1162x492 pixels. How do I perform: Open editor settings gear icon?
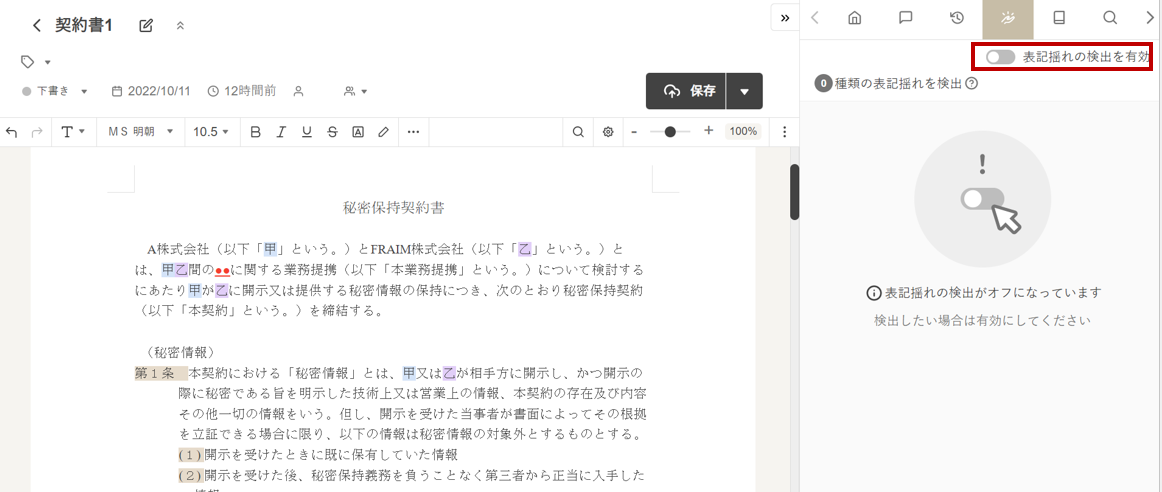click(x=607, y=132)
